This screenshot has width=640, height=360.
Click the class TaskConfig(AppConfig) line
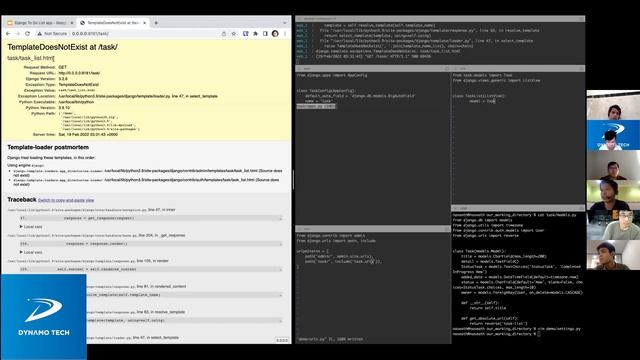(326, 91)
